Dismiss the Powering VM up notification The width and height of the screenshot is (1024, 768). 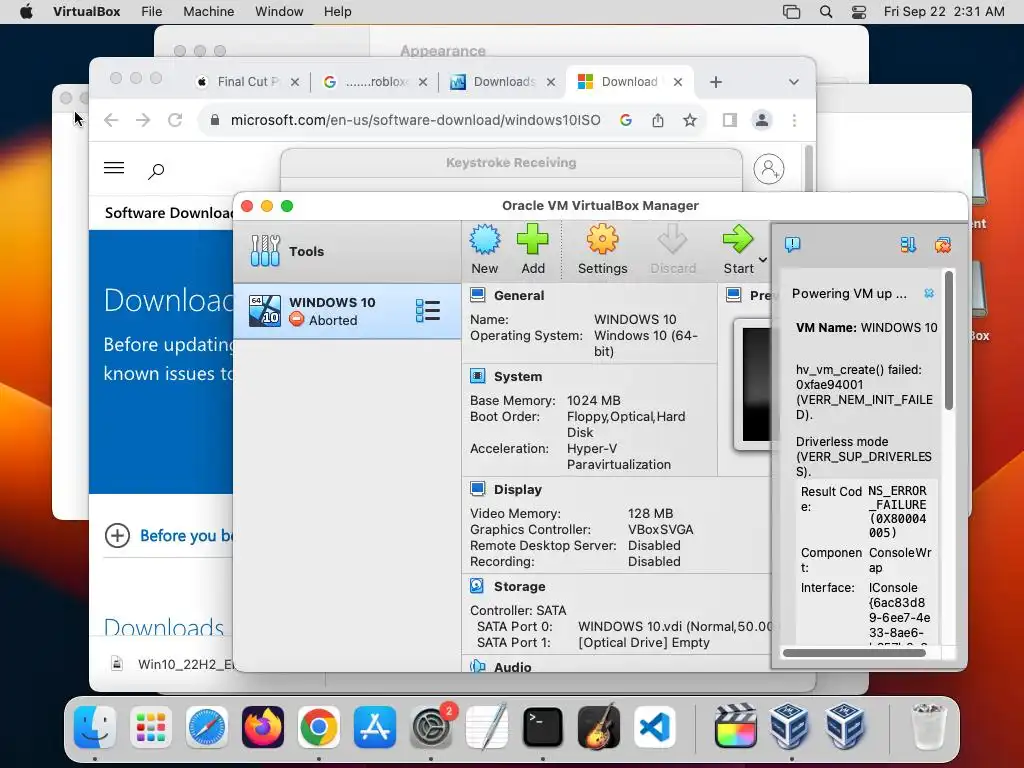[929, 293]
